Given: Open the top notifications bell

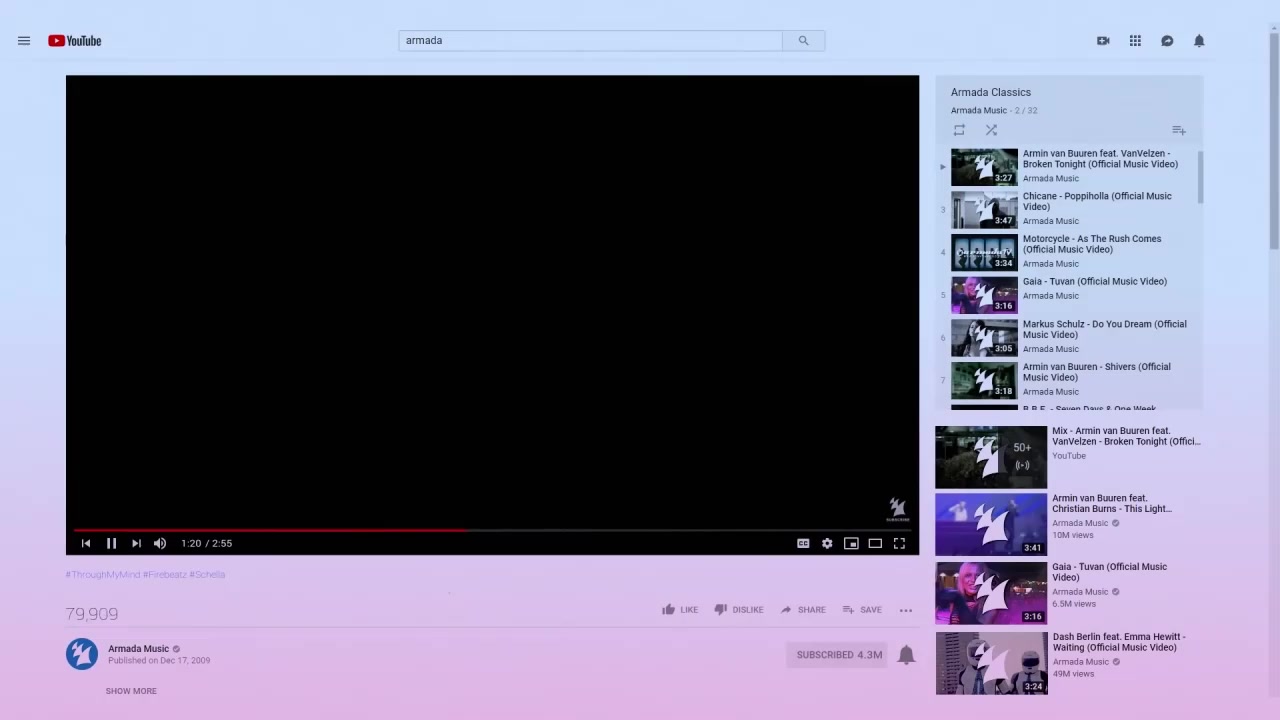Looking at the screenshot, I should pos(1199,41).
